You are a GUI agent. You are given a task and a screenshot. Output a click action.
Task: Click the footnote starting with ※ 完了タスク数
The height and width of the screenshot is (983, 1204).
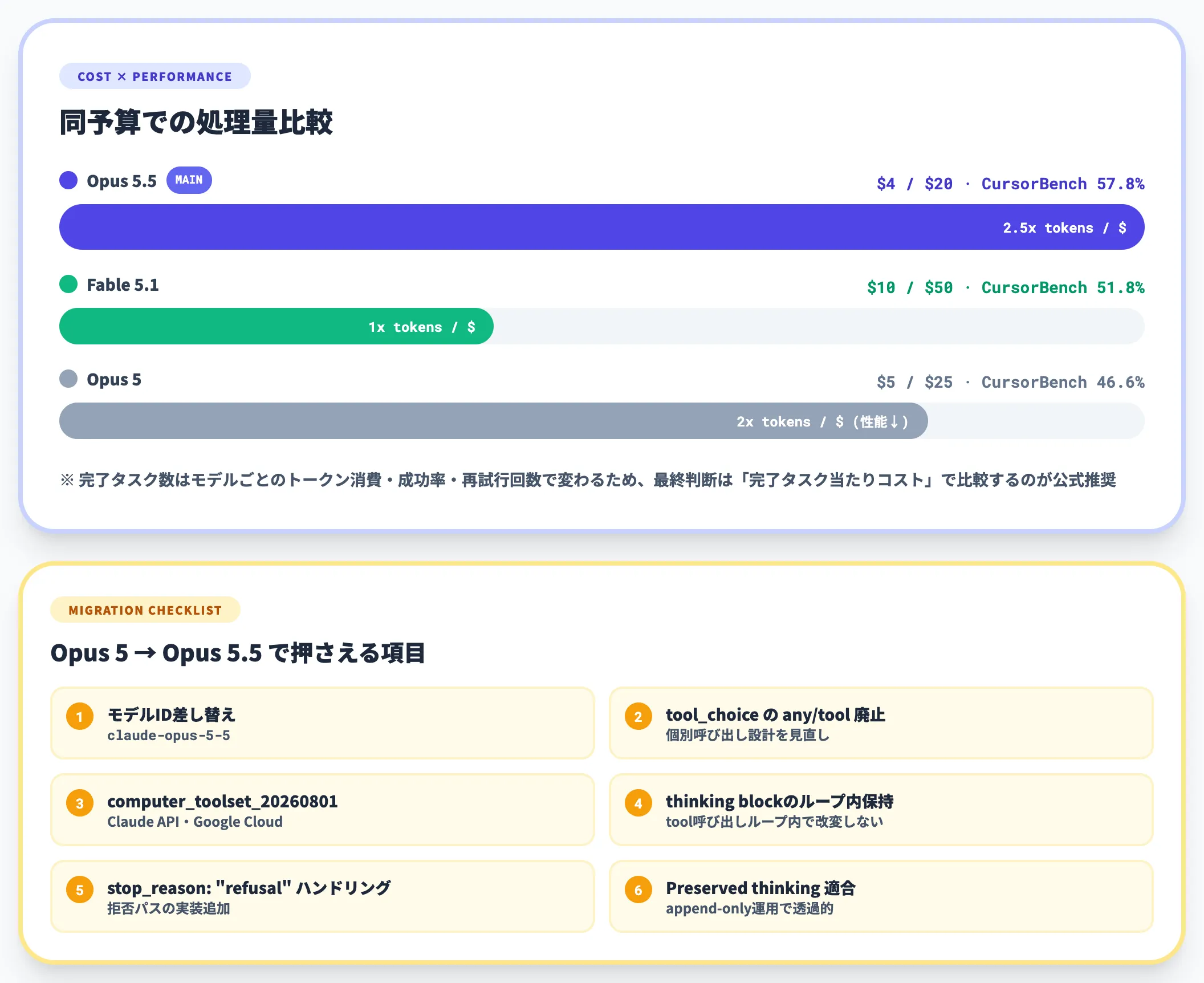pos(588,480)
